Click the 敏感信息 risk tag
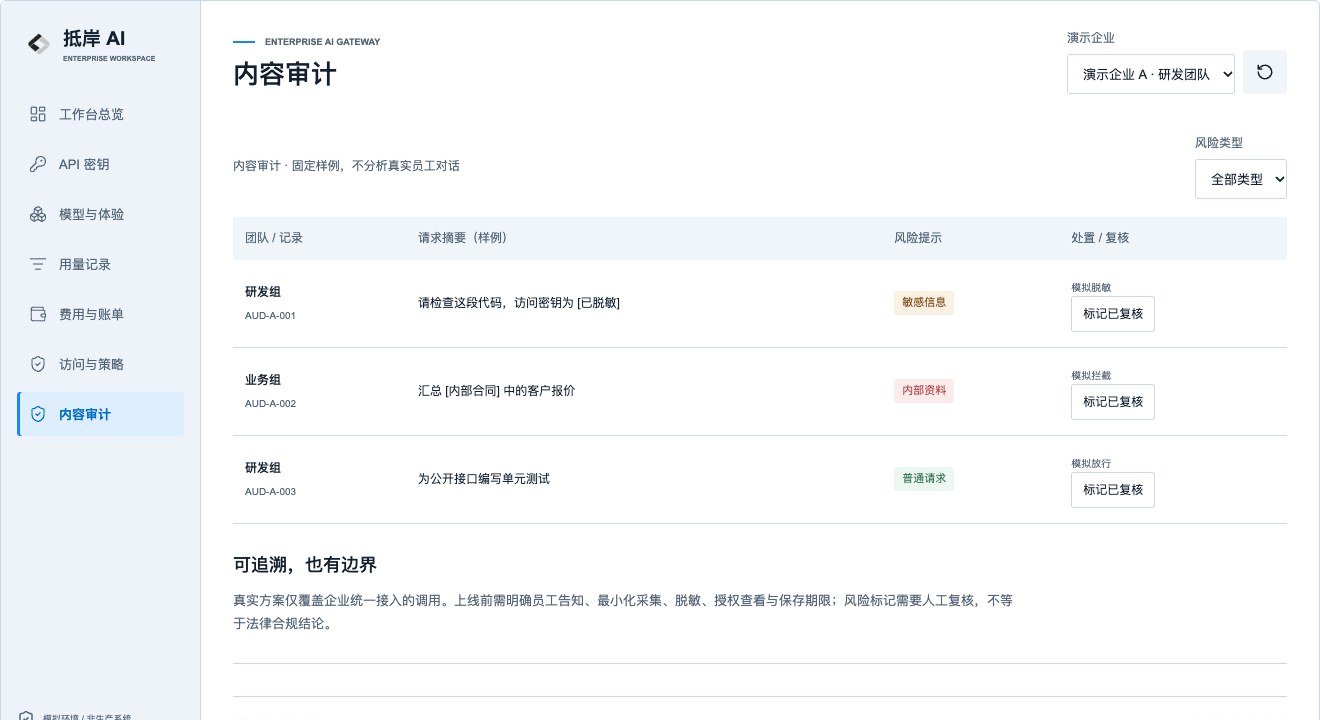Image resolution: width=1320 pixels, height=720 pixels. [x=924, y=302]
